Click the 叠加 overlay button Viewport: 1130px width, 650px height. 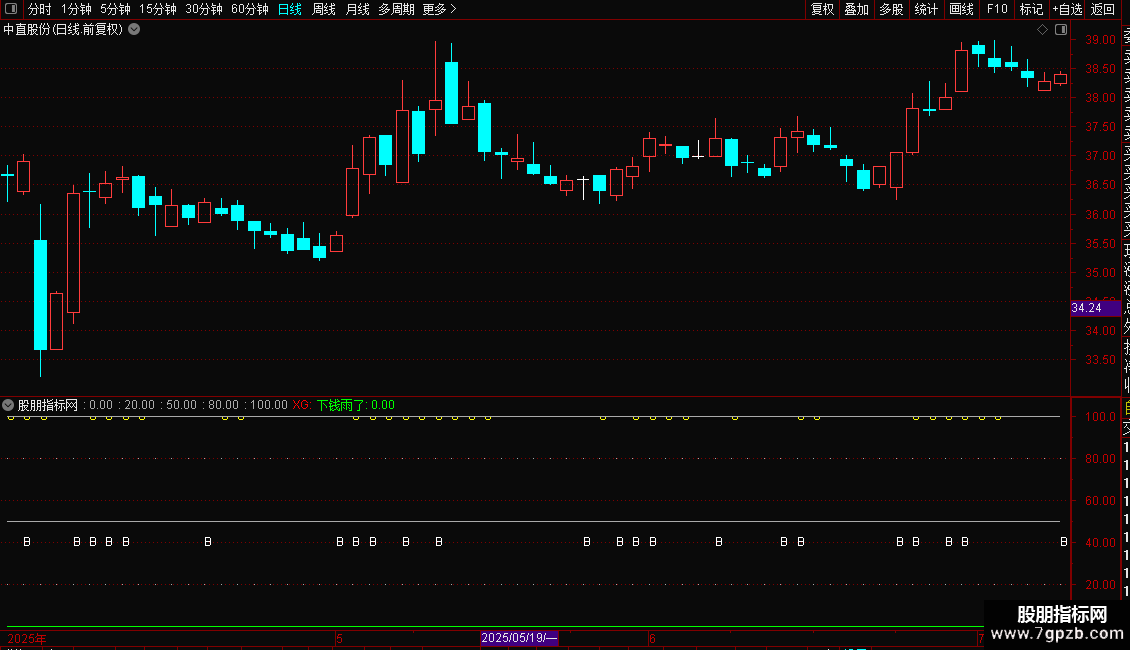(x=856, y=9)
